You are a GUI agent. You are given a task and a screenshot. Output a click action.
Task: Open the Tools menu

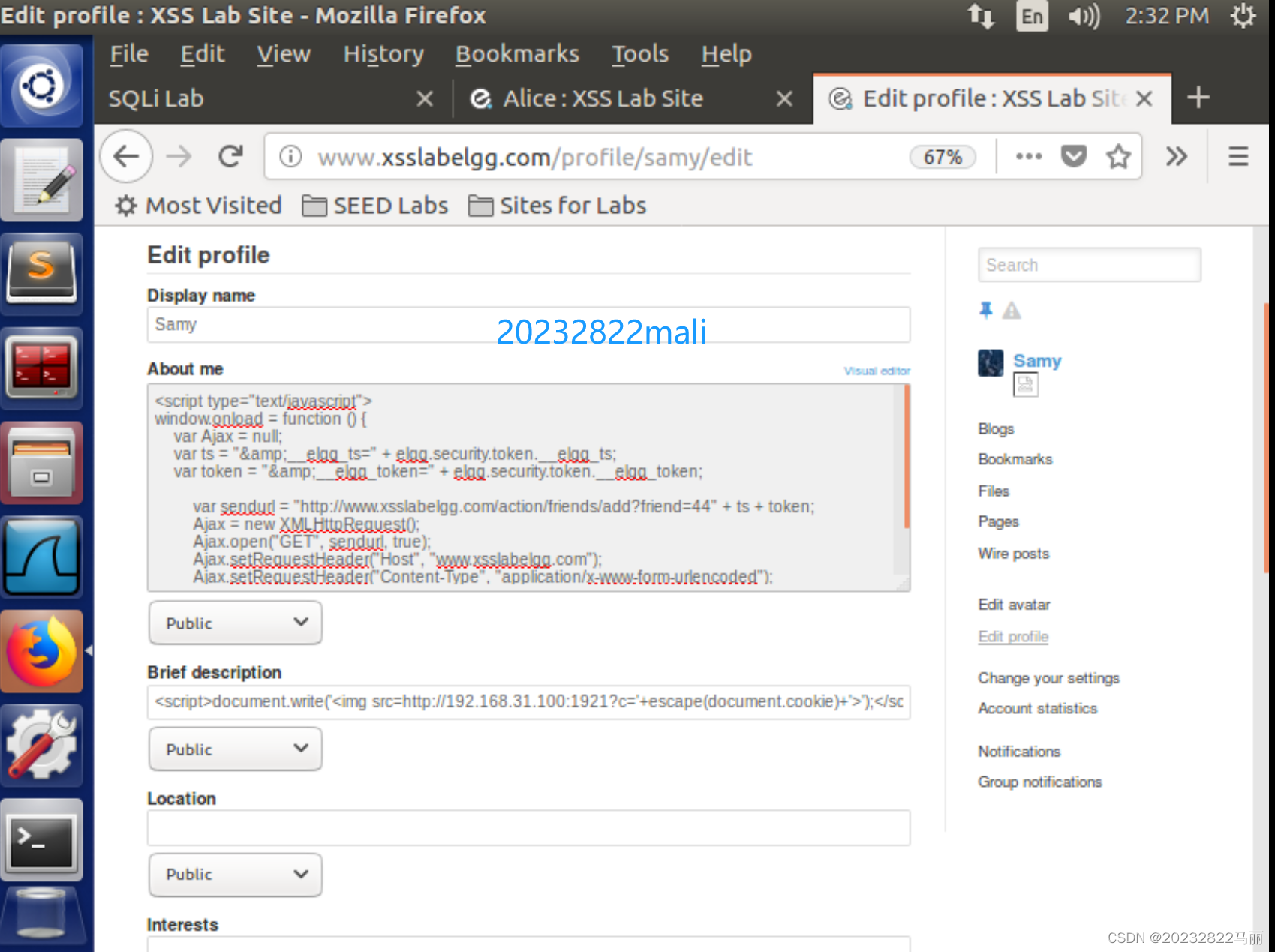(x=640, y=54)
